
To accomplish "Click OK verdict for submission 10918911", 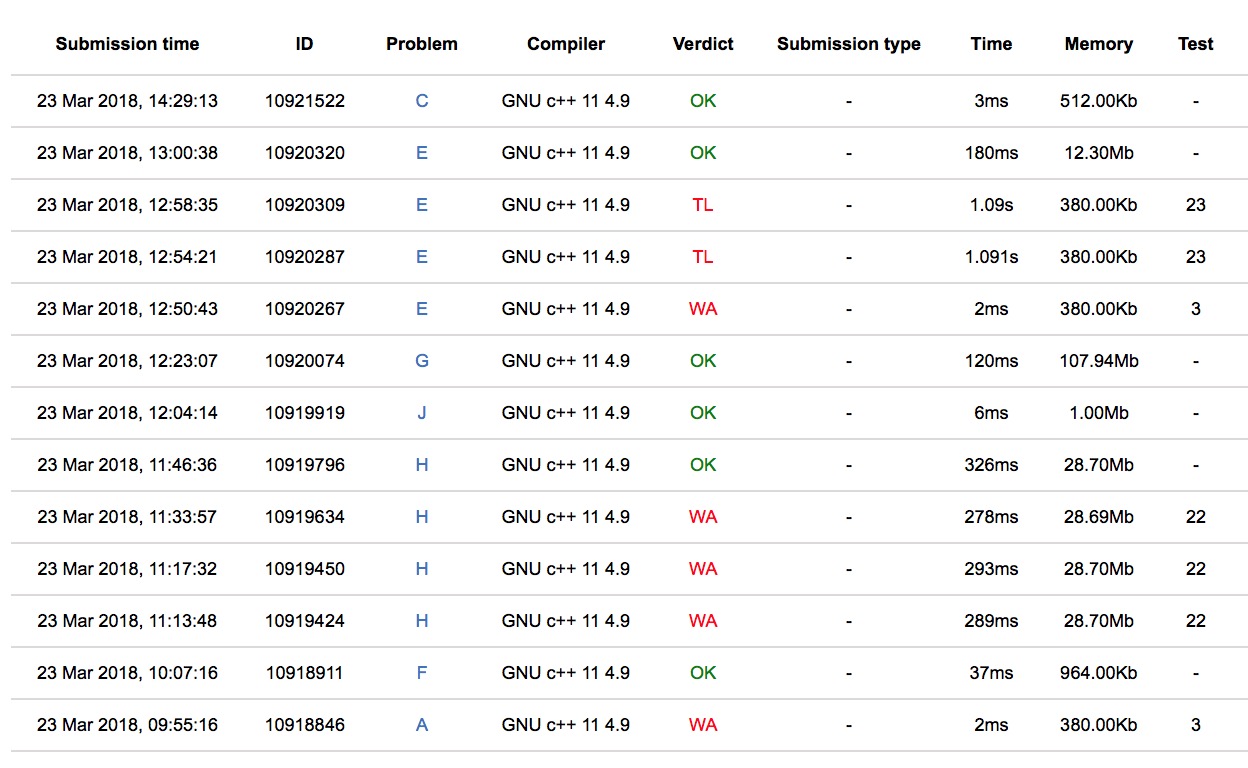I will (x=703, y=673).
